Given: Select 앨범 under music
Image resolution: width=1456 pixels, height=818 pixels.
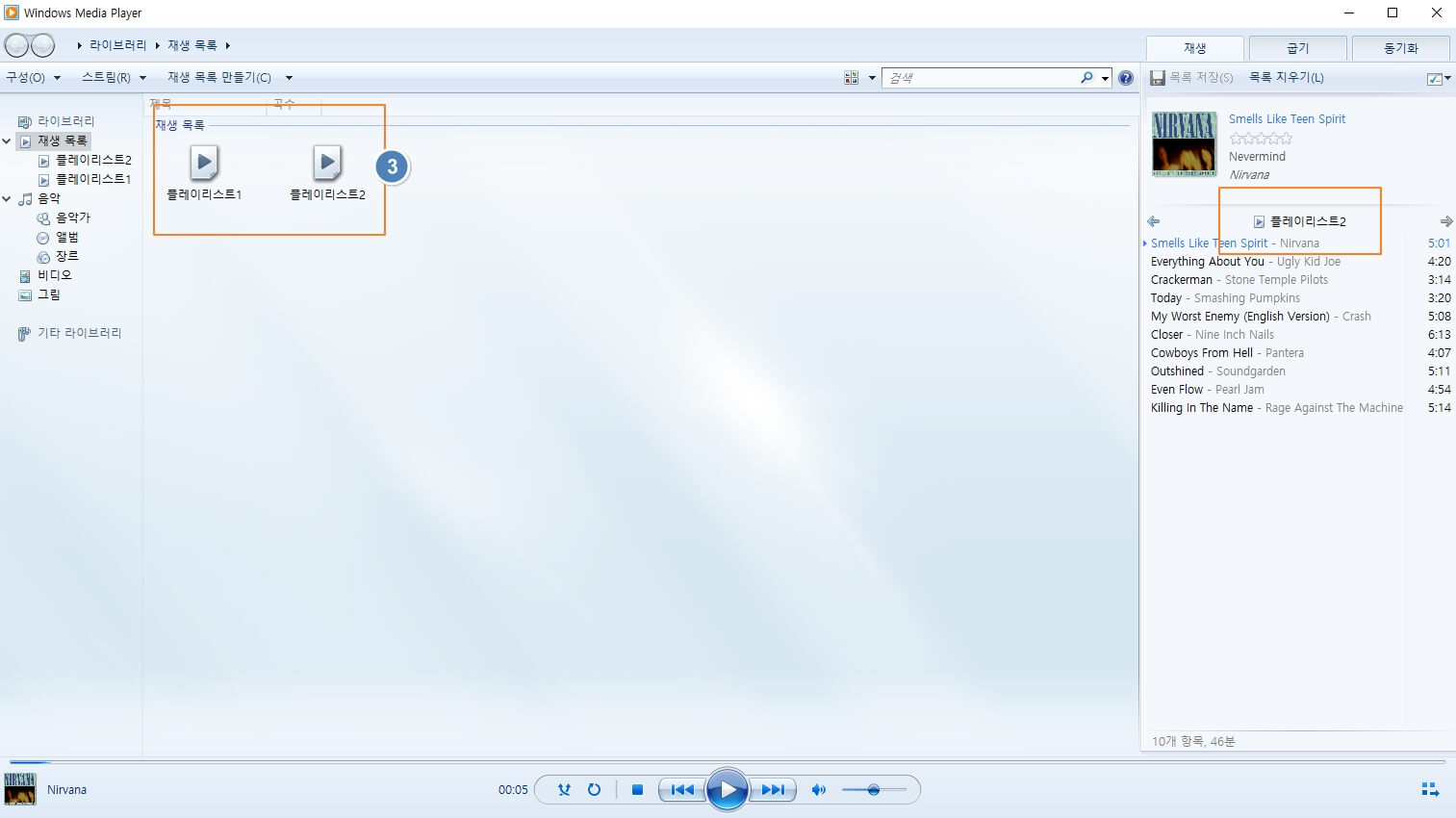Looking at the screenshot, I should point(67,237).
